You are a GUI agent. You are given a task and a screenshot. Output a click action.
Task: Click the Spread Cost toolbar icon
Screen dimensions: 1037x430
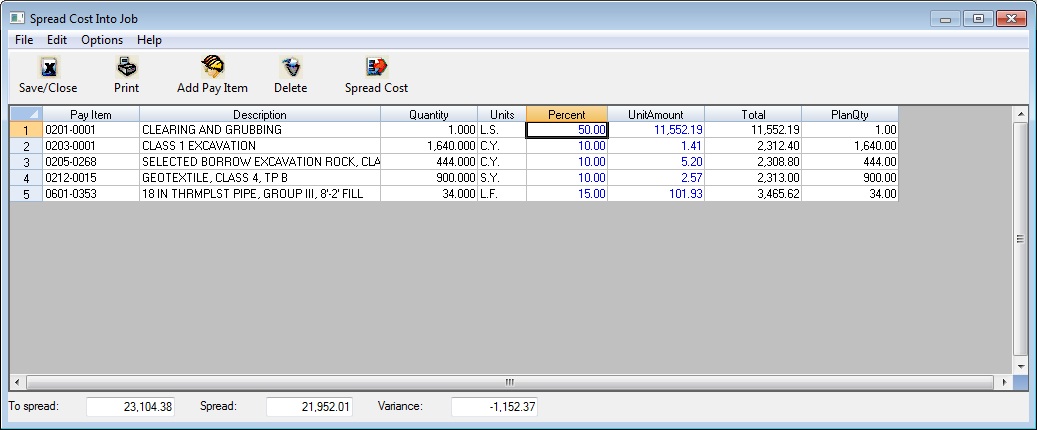376,67
